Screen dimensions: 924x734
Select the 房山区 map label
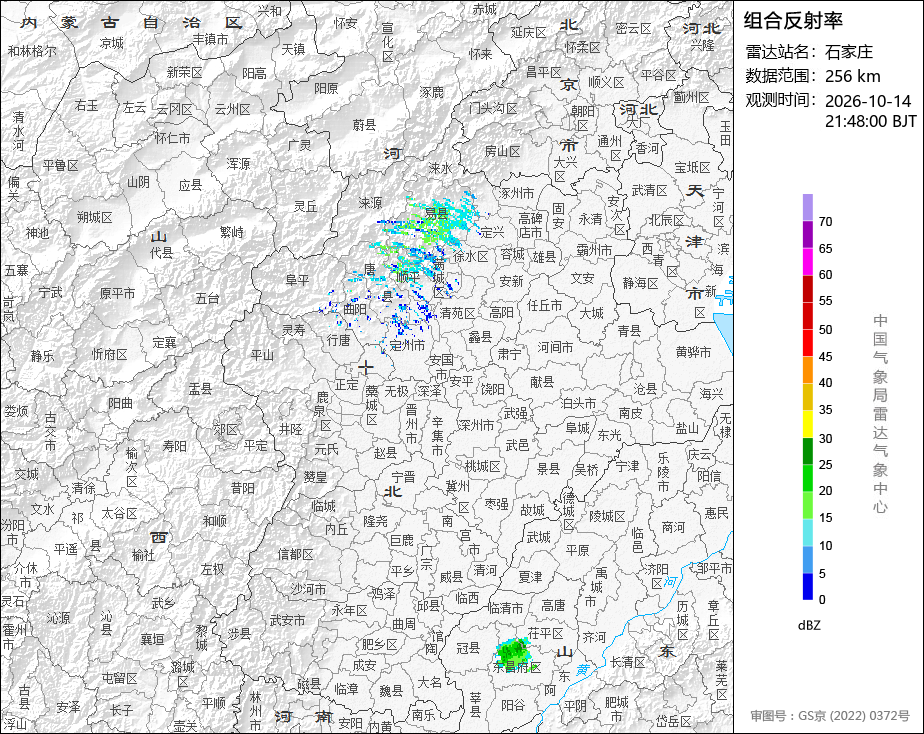(x=503, y=151)
